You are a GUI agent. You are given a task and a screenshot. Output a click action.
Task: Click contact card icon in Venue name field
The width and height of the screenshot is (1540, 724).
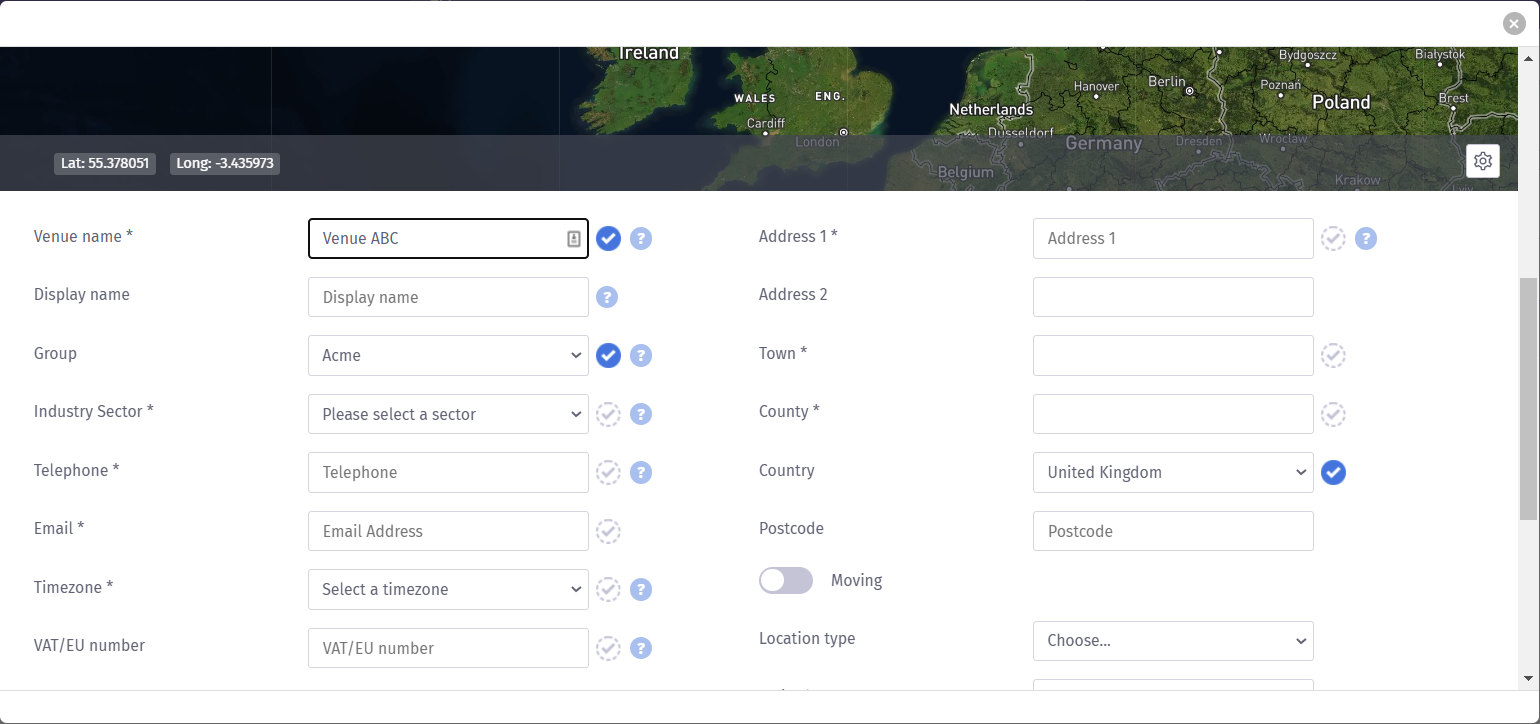coord(573,238)
